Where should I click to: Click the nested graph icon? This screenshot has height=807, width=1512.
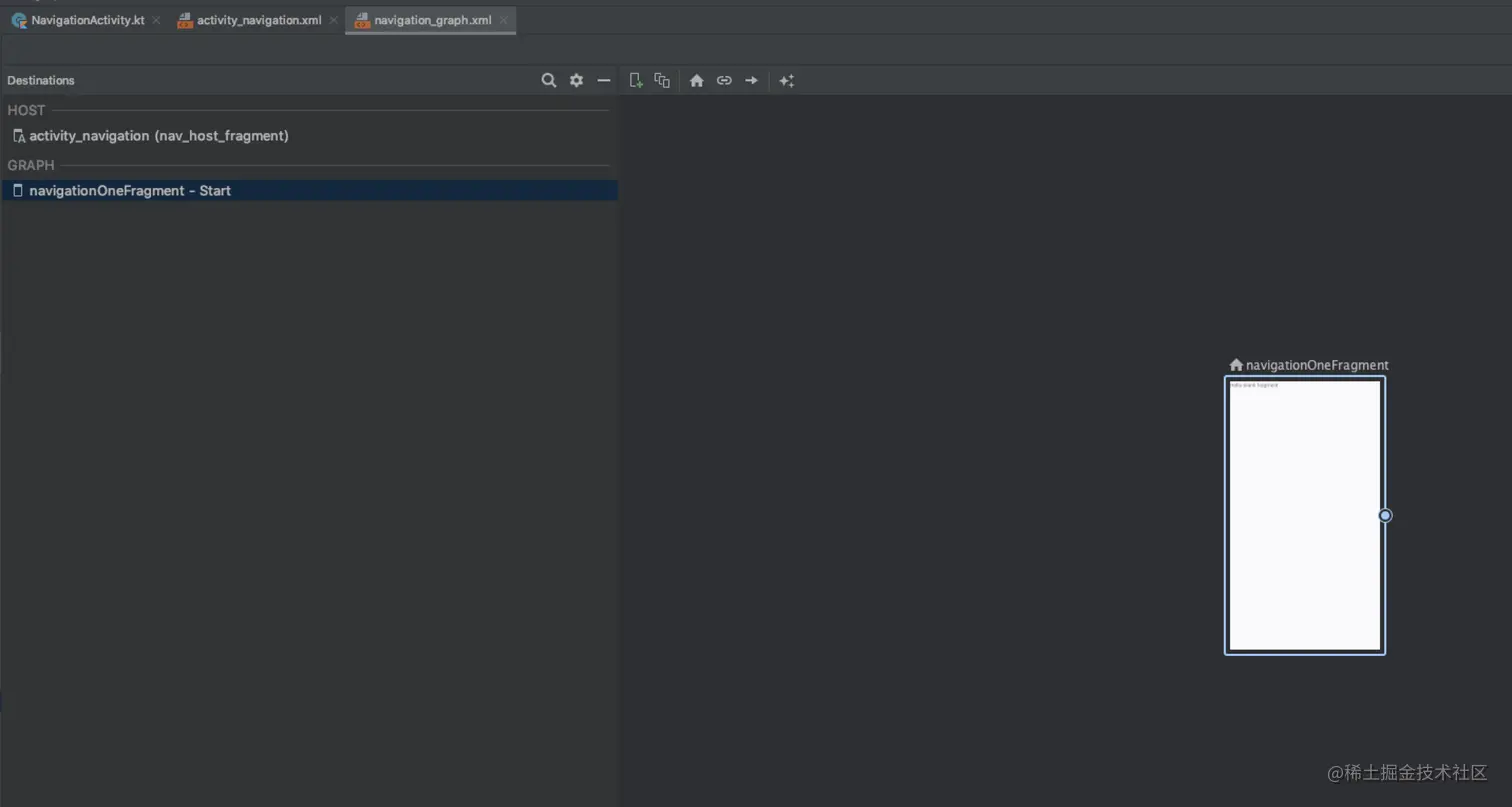[x=662, y=80]
